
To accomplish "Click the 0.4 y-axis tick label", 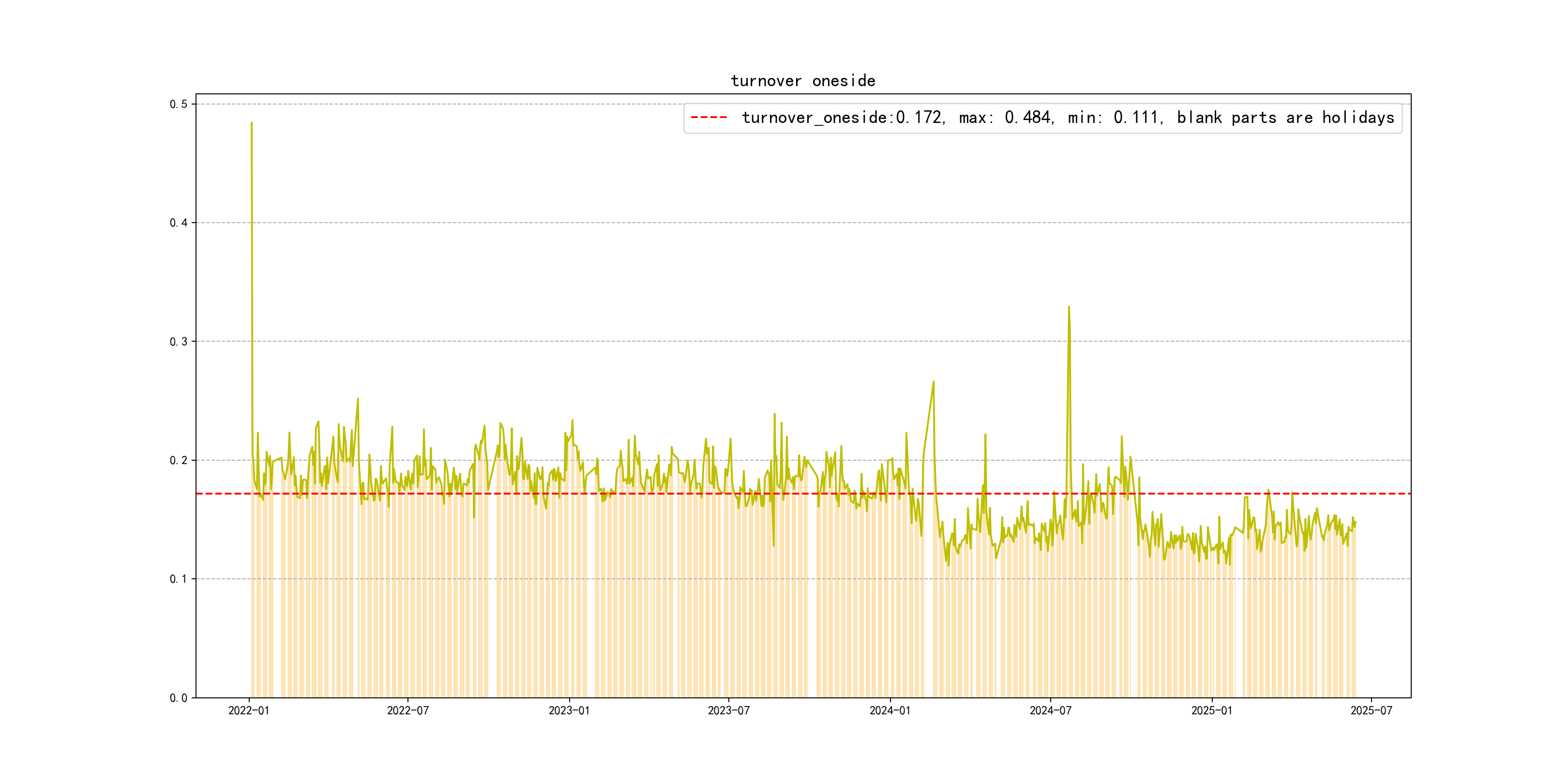I will (179, 223).
